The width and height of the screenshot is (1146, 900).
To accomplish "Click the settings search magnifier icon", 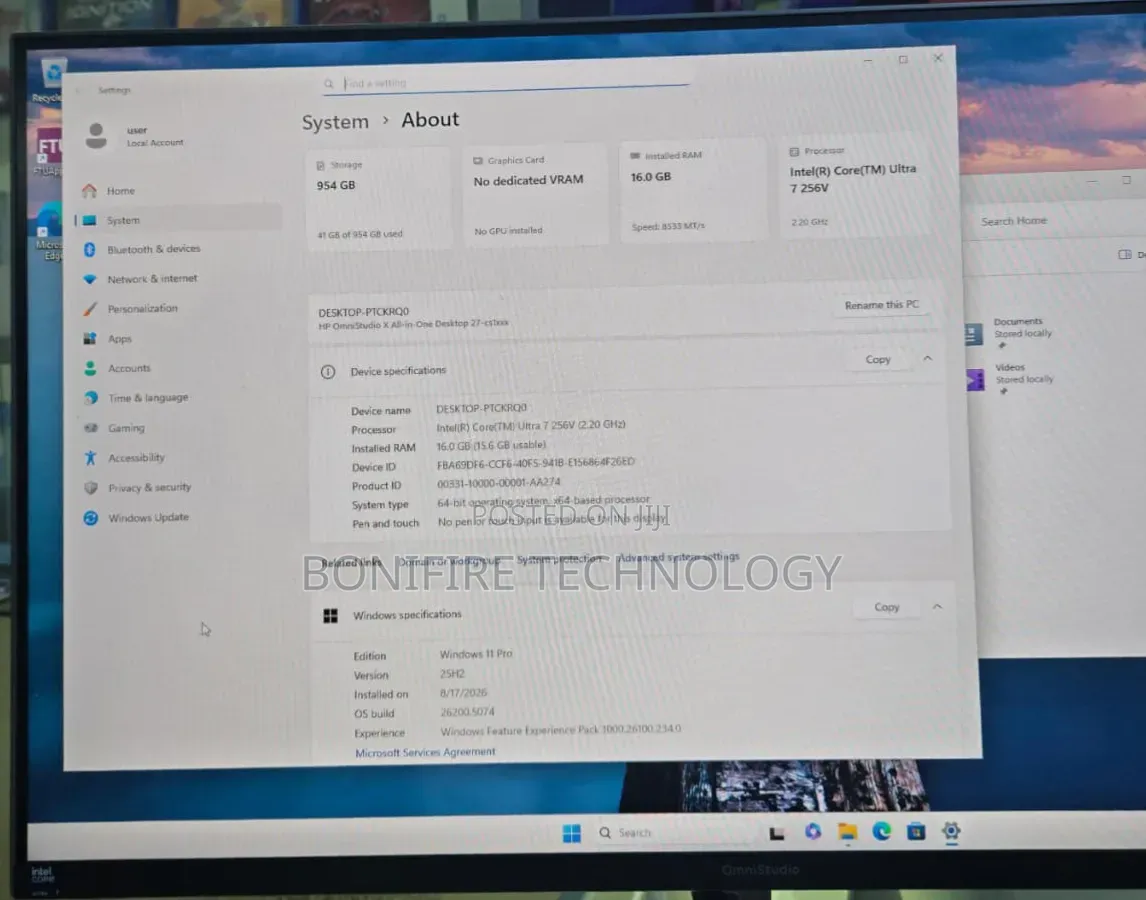I will [329, 83].
